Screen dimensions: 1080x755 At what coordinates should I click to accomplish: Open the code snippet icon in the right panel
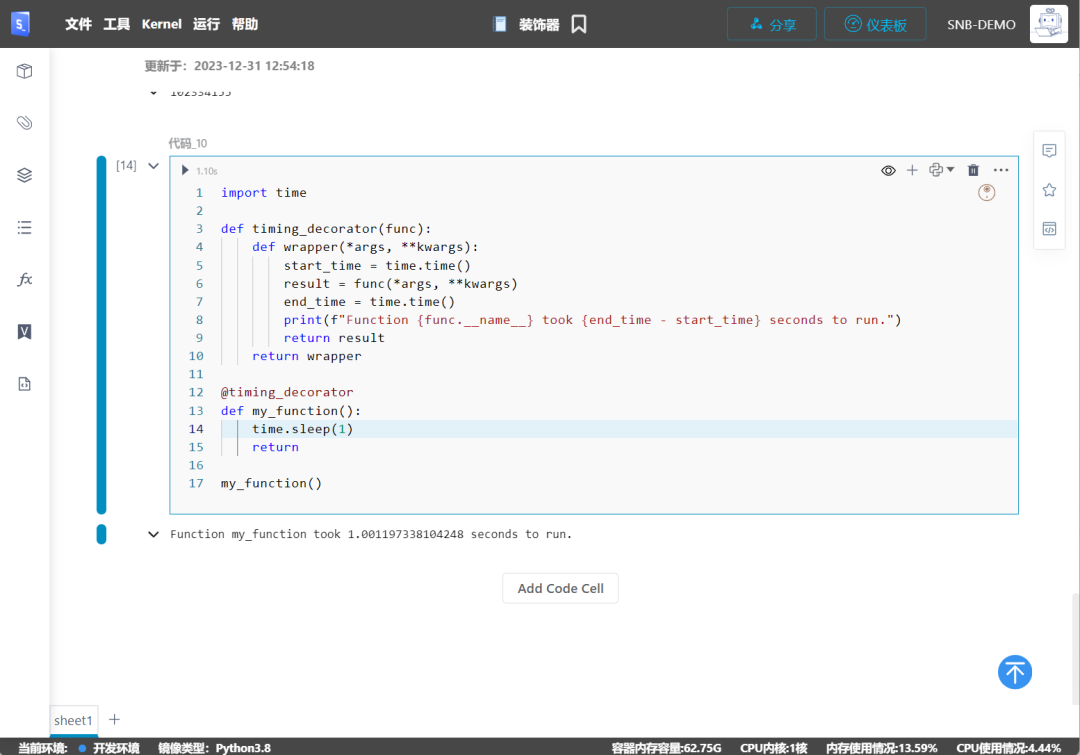click(x=1049, y=229)
